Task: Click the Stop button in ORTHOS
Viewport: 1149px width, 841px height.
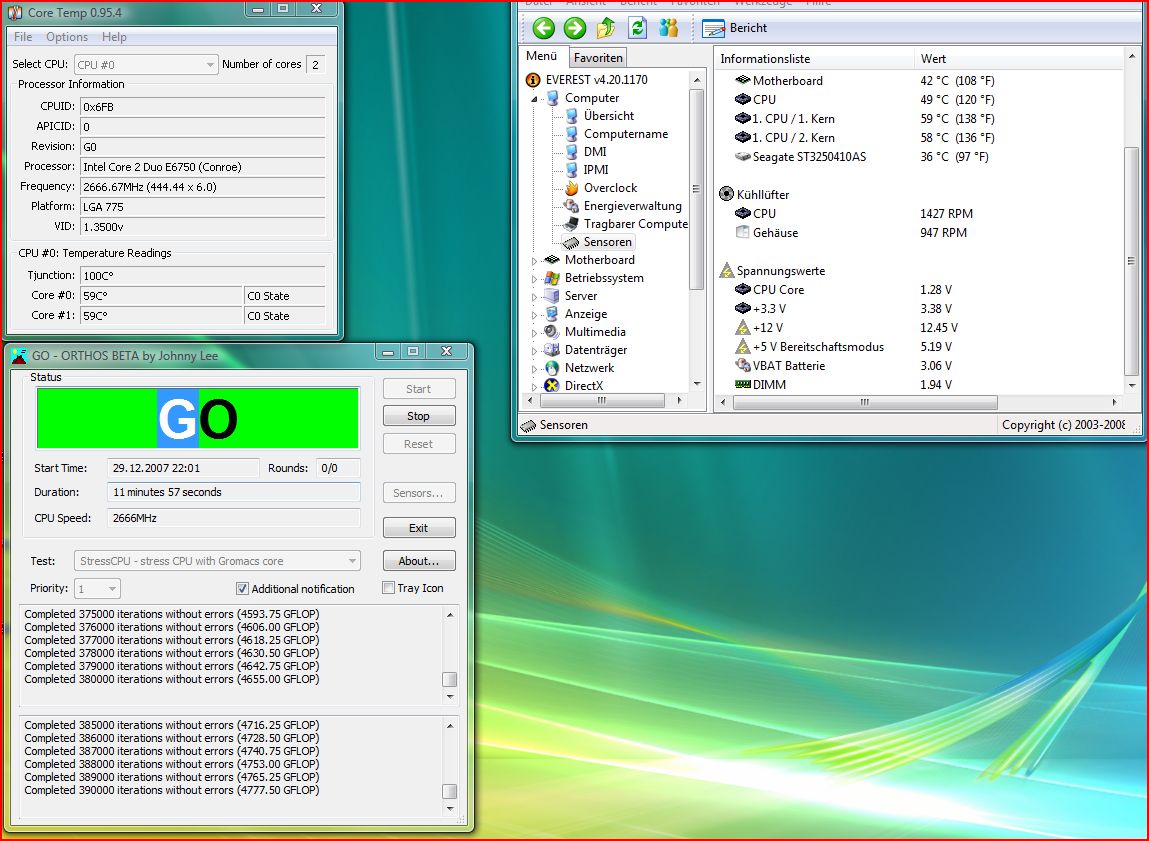Action: [x=418, y=416]
